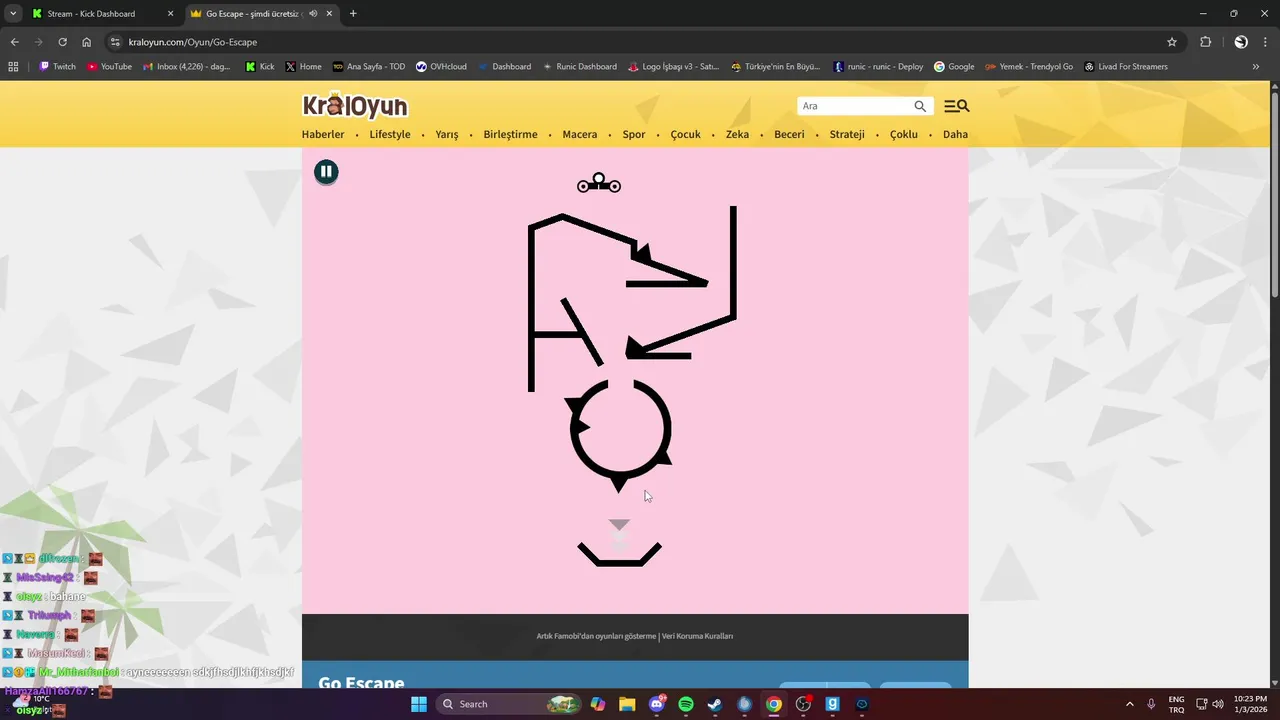Close the Stream - Kick Dashboard tab
The image size is (1280, 720).
[x=170, y=14]
